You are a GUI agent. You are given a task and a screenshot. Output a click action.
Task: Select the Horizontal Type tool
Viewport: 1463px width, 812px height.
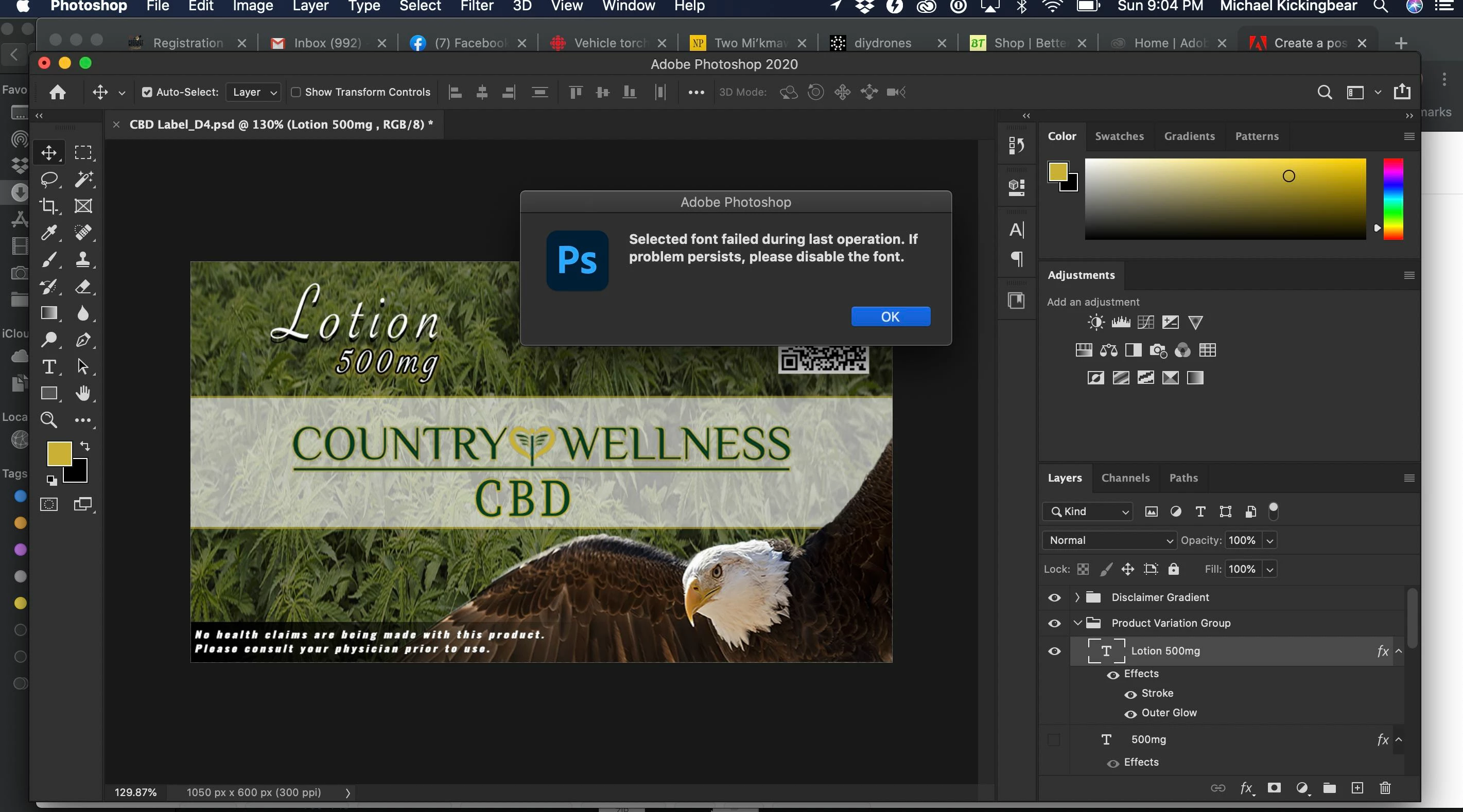click(49, 367)
